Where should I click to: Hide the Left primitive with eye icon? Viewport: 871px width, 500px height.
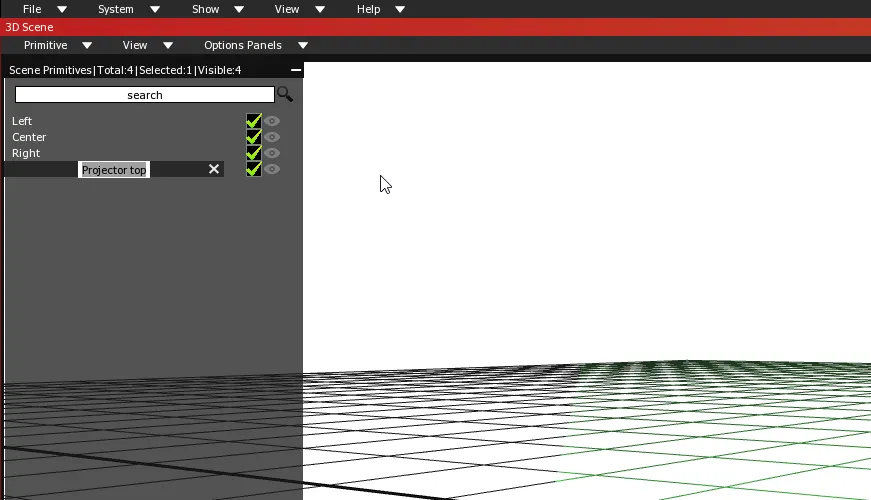coord(272,121)
